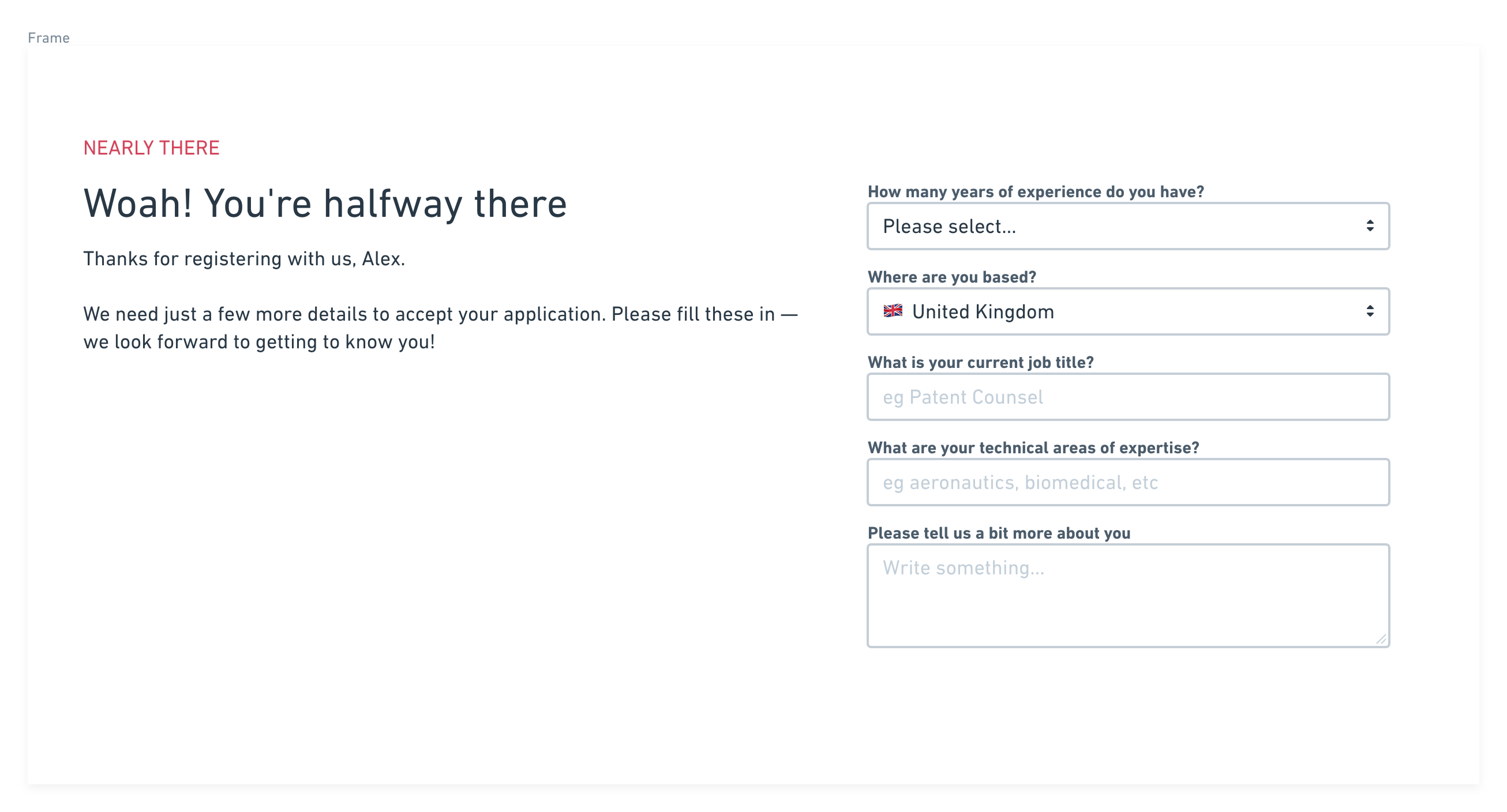Click the 'Please select...' placeholder text
Image resolution: width=1507 pixels, height=812 pixels.
[949, 226]
